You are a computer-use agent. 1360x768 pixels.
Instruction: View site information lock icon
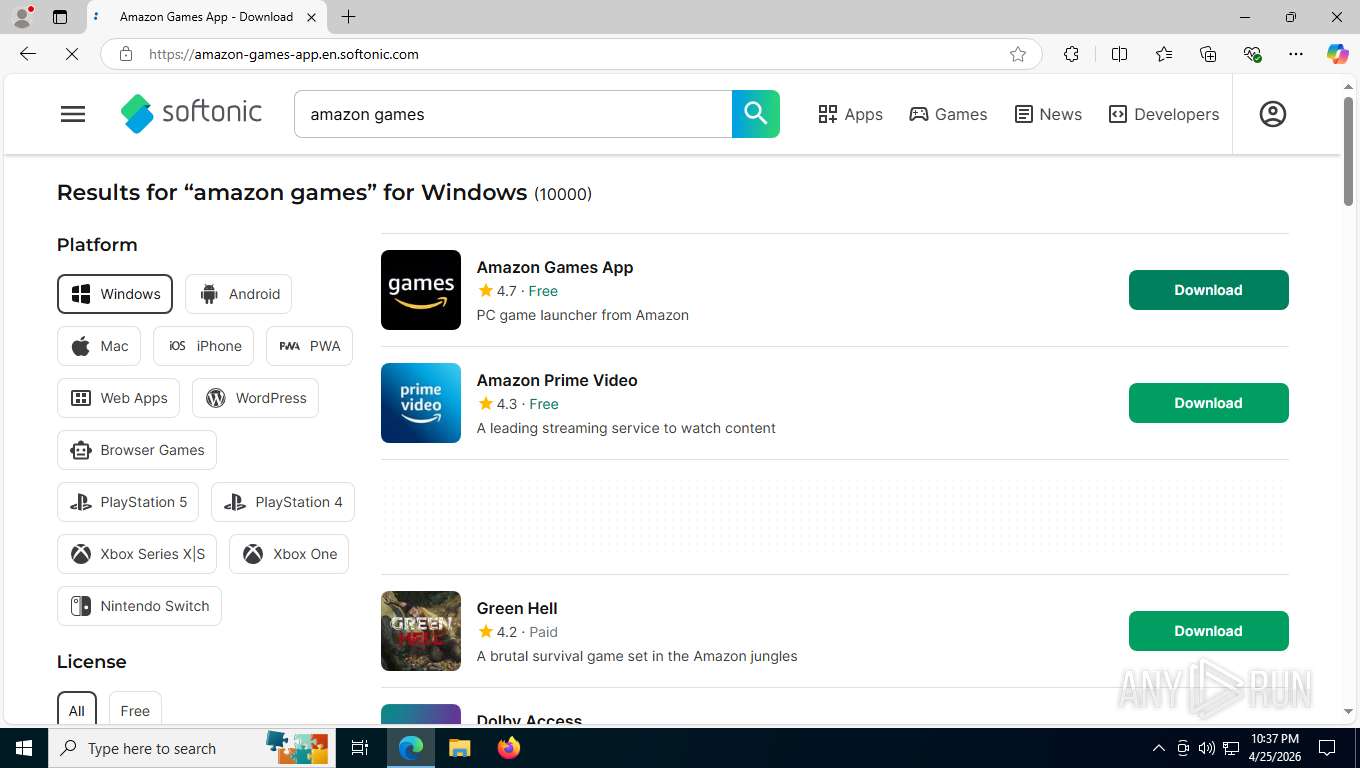pyautogui.click(x=126, y=54)
